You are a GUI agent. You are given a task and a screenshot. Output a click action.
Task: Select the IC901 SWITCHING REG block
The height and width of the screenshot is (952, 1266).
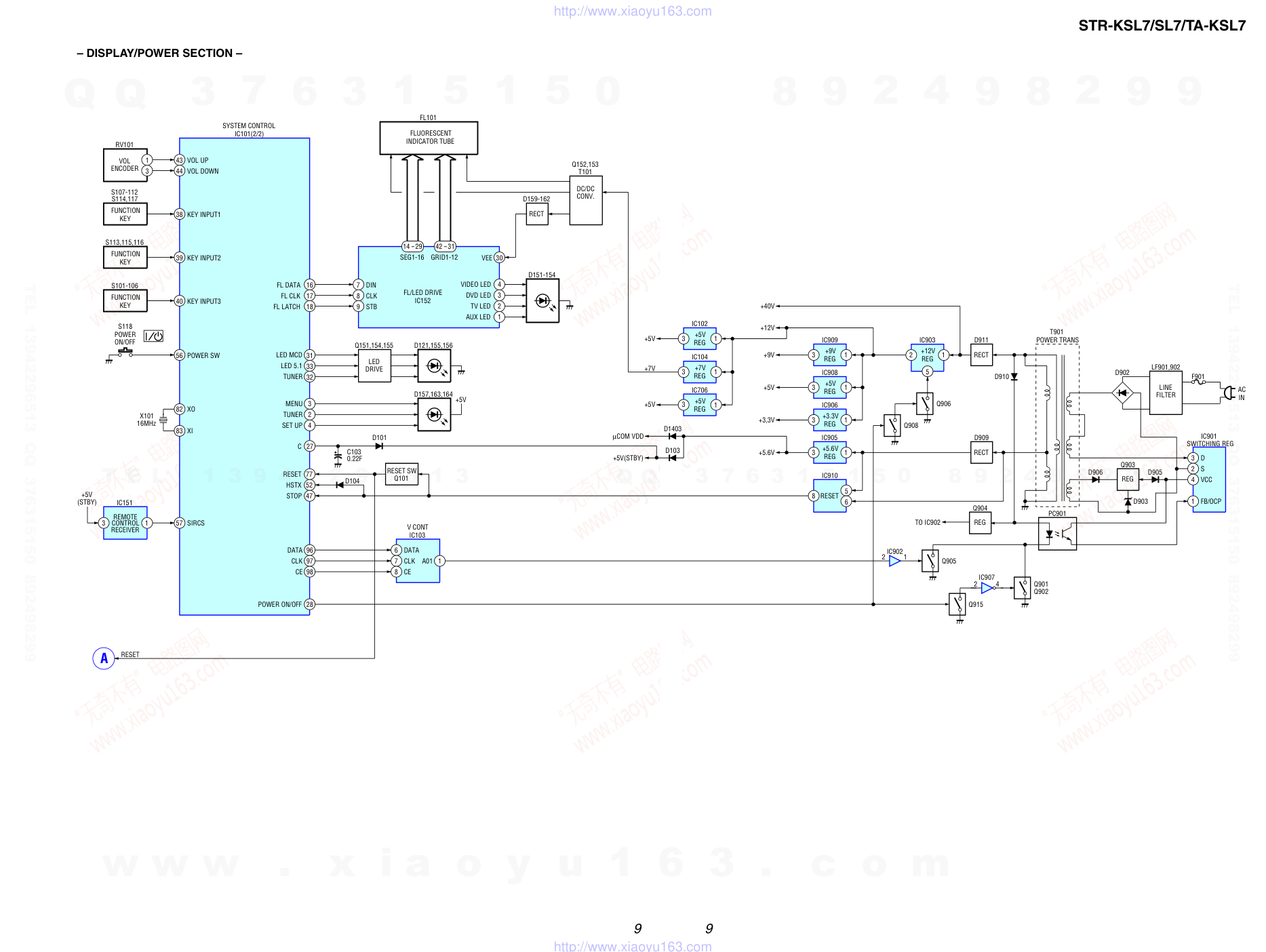coord(1210,480)
